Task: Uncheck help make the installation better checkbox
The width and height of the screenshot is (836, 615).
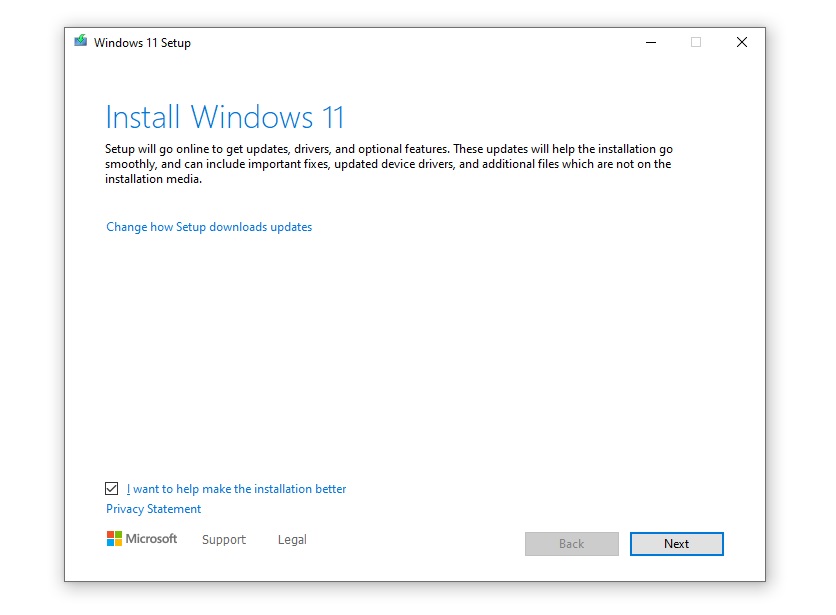Action: pos(111,488)
